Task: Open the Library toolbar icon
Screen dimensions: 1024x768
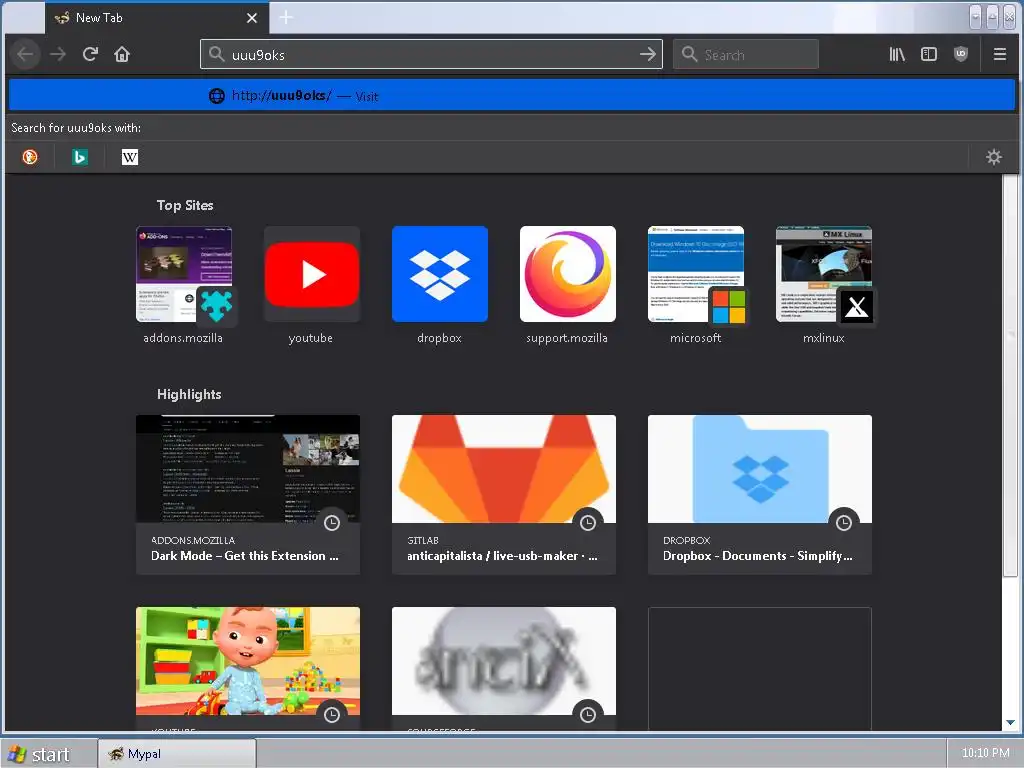Action: (897, 54)
